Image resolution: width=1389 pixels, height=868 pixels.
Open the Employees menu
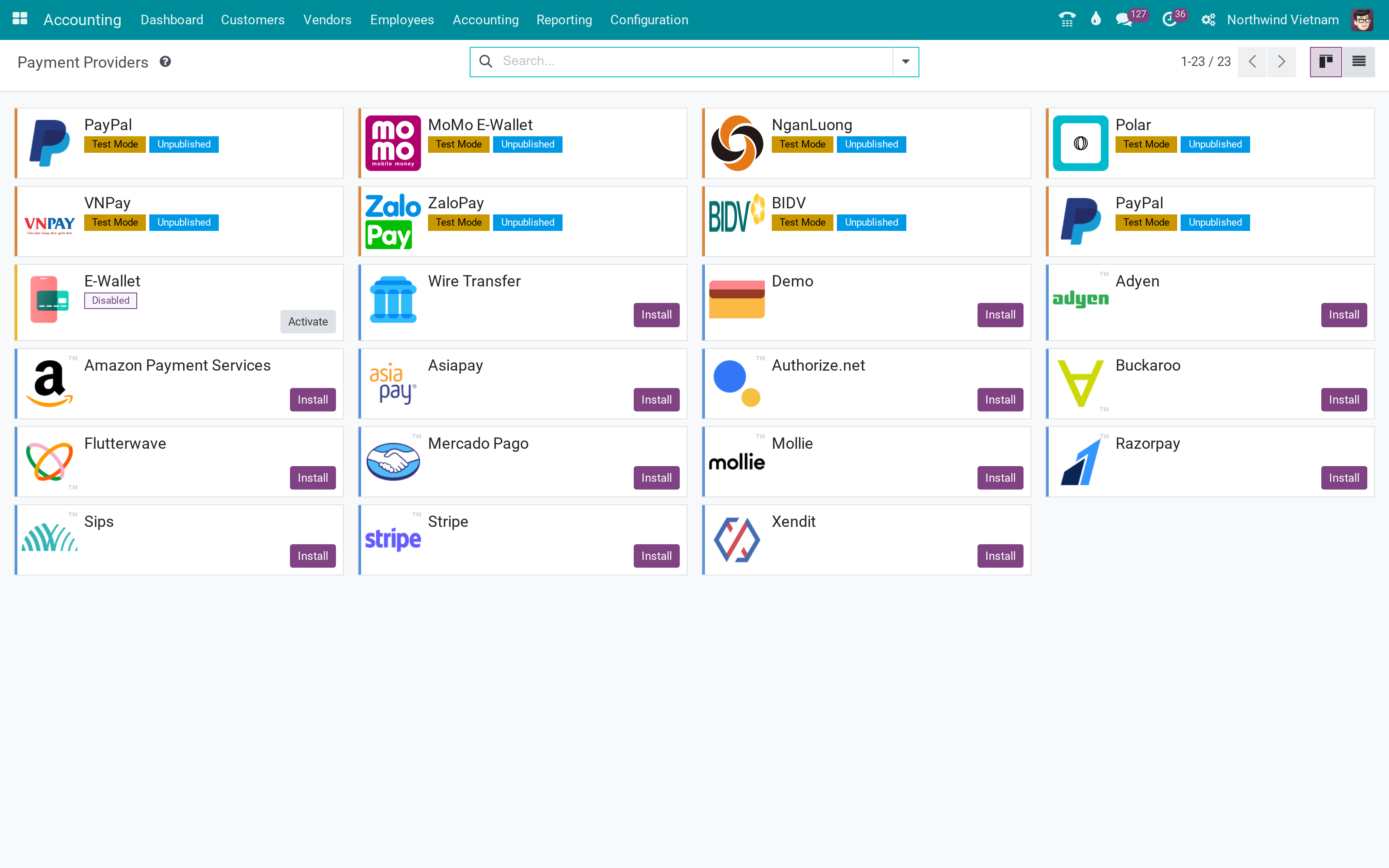(x=402, y=20)
